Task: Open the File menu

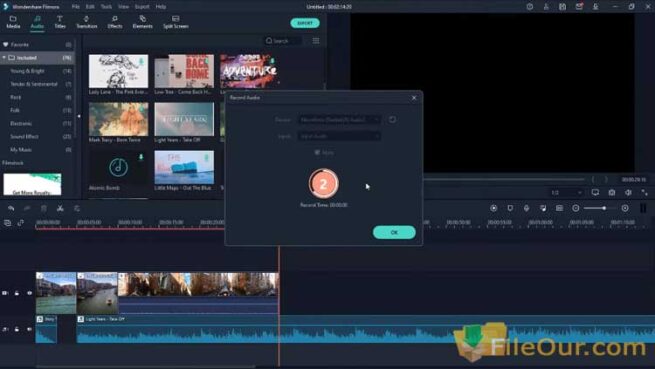Action: 76,7
